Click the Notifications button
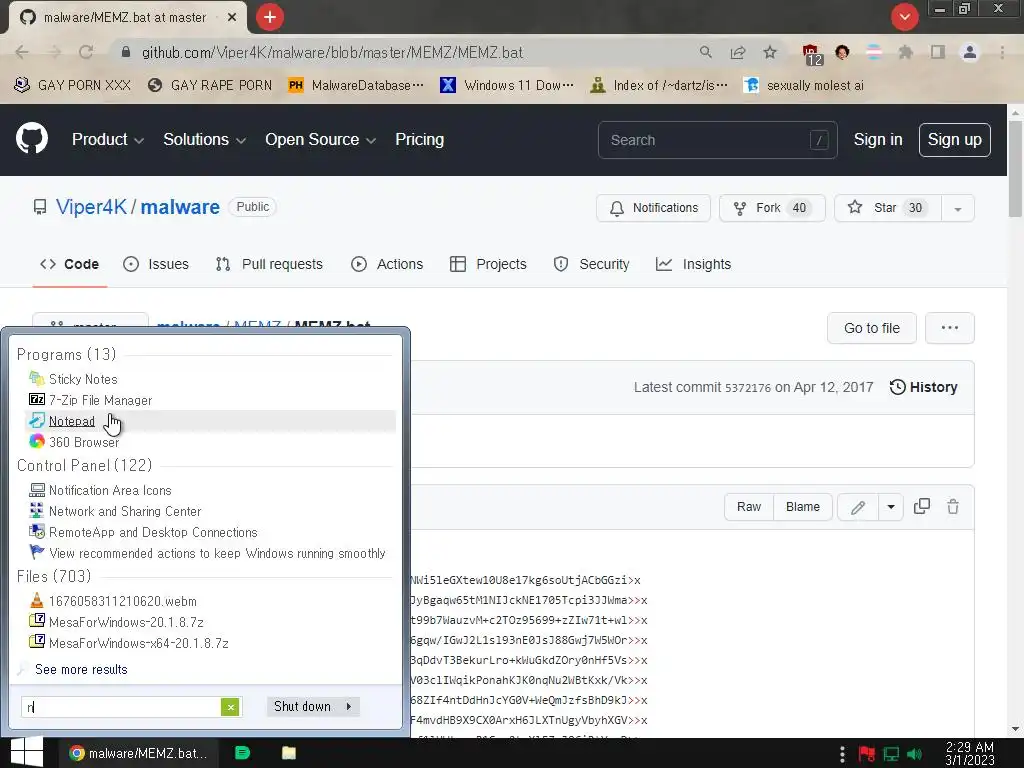Screen dimensions: 1024x768 coord(653,208)
